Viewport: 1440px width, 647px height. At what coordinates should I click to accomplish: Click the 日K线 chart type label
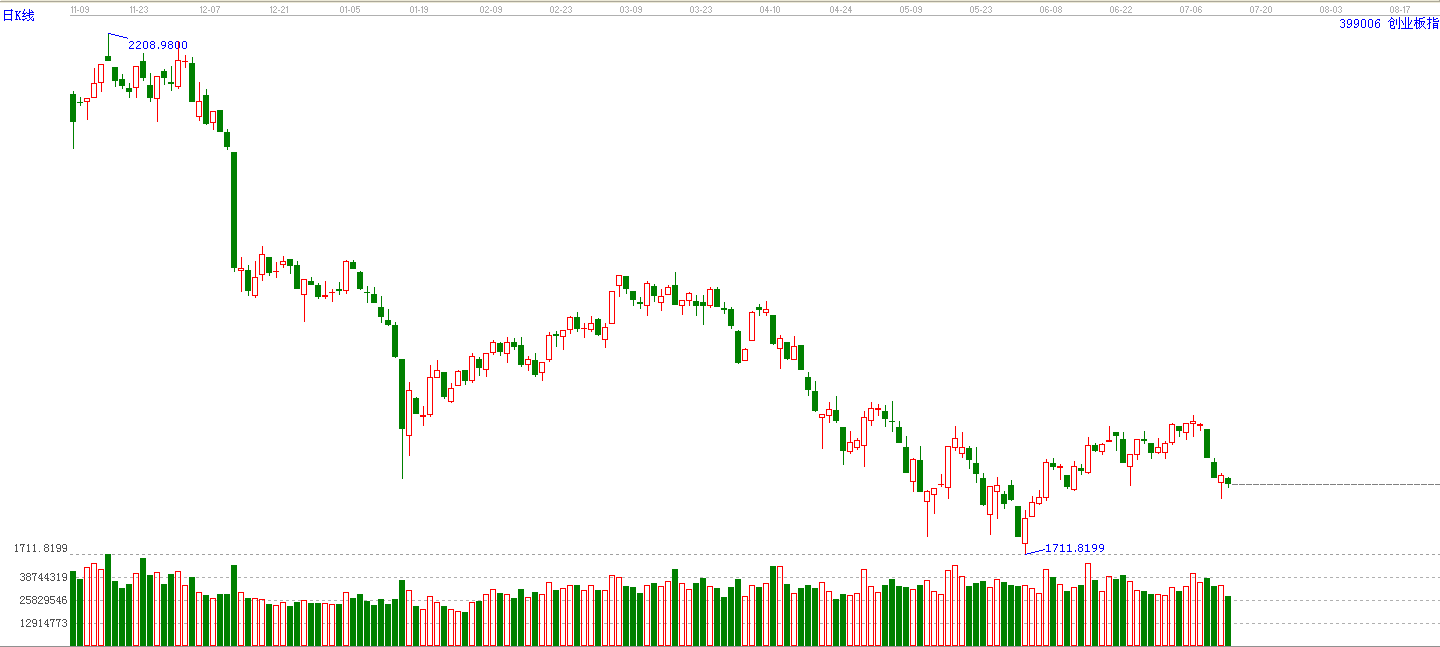[x=17, y=16]
